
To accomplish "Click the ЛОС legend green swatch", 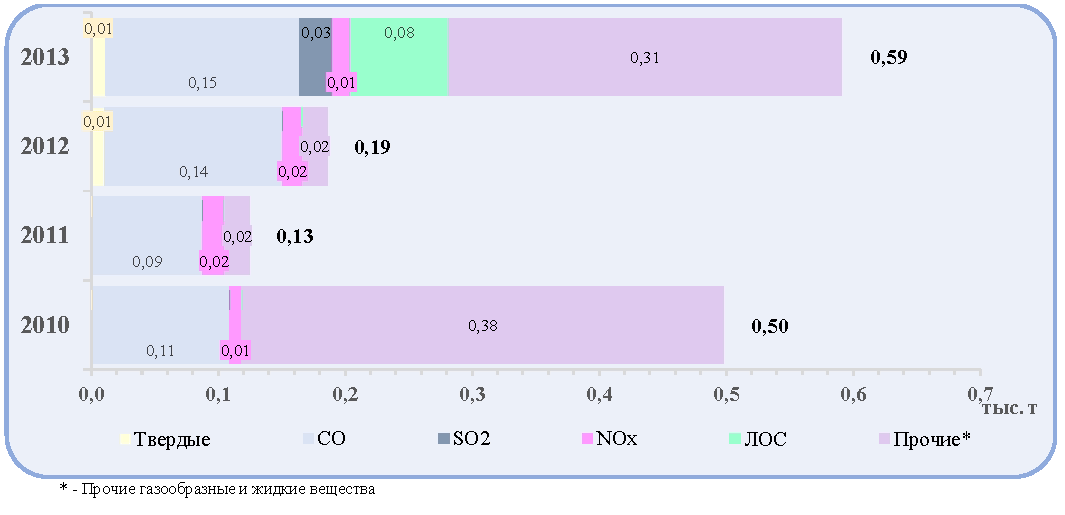I will (734, 439).
